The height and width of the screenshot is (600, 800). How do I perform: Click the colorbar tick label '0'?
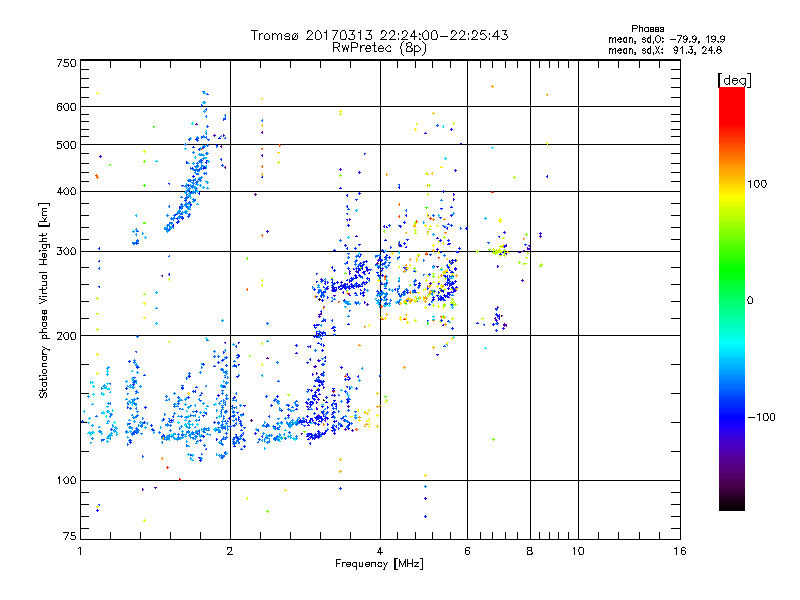pos(750,300)
